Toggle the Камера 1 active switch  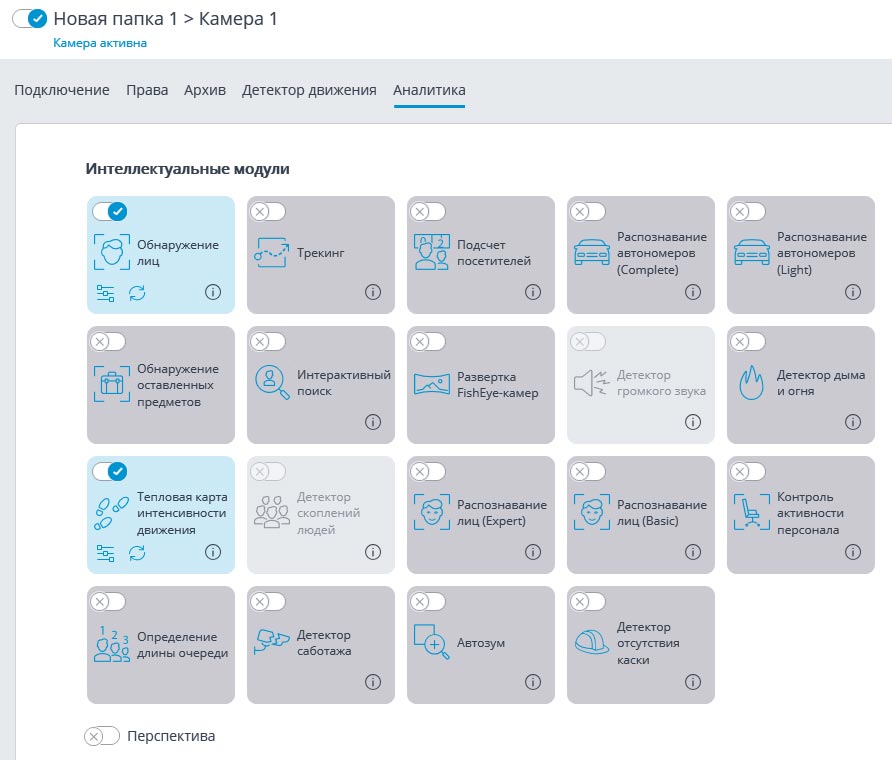point(30,18)
